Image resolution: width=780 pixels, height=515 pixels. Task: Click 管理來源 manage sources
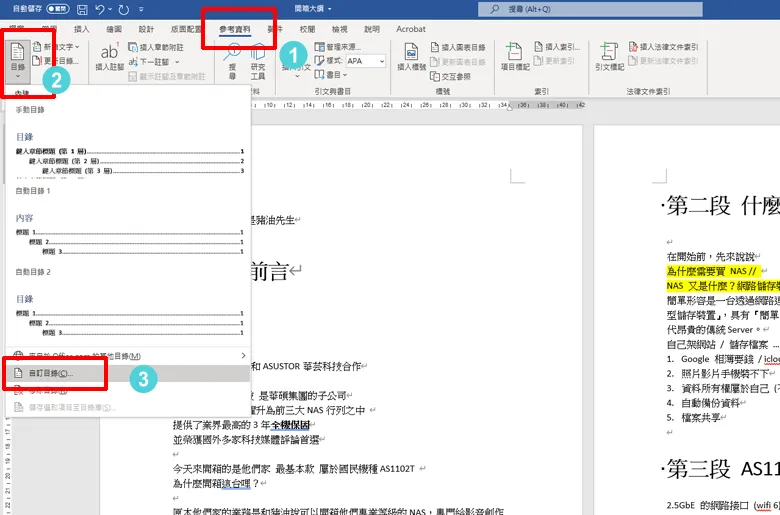[338, 47]
